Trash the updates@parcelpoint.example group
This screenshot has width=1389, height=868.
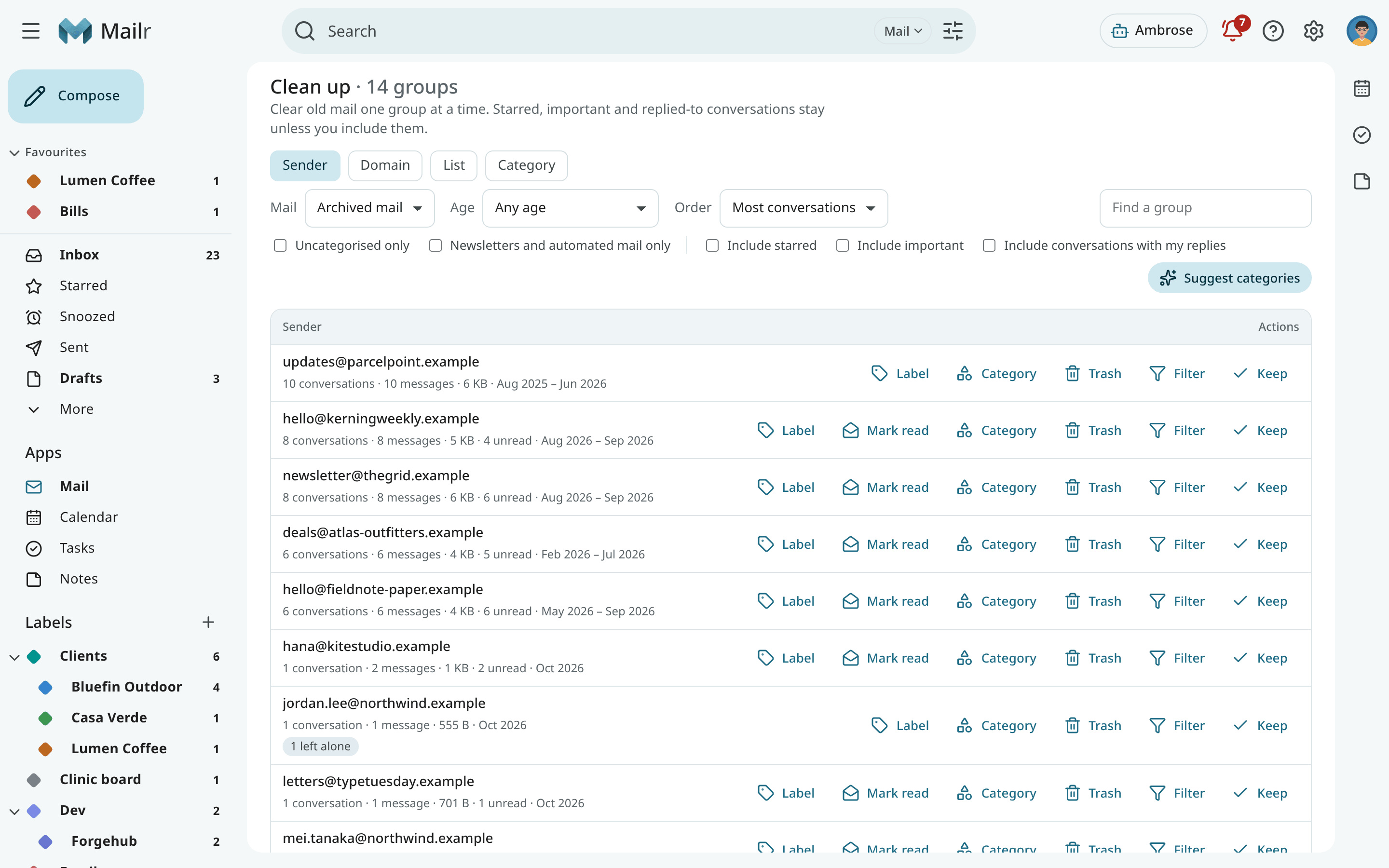coord(1093,374)
